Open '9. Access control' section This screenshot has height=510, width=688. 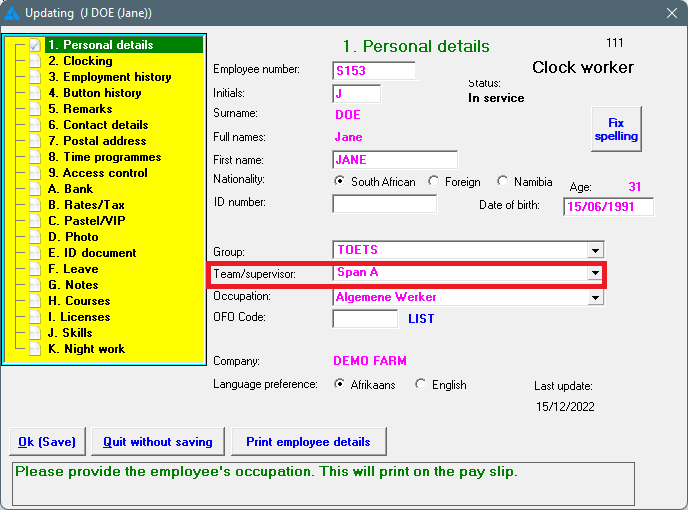[x=98, y=173]
